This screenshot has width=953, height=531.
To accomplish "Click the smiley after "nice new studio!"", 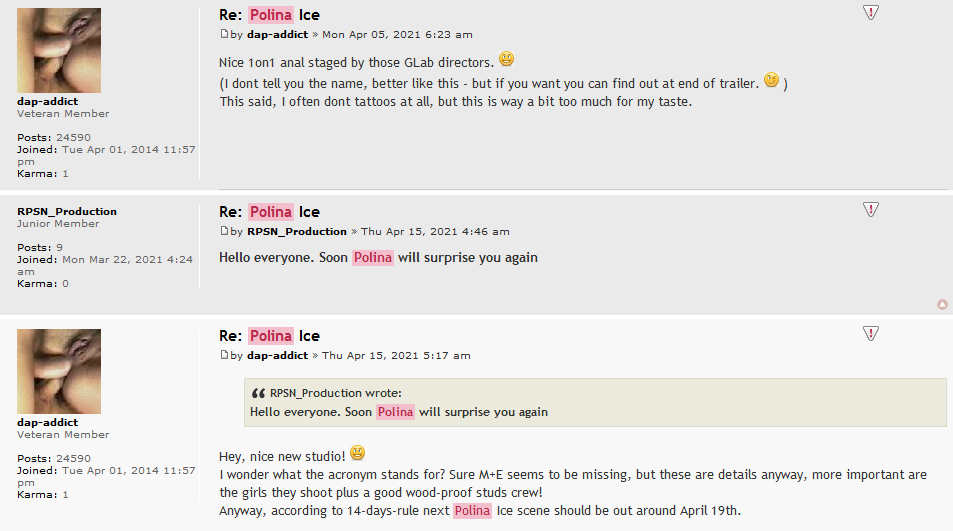I will click(x=357, y=453).
